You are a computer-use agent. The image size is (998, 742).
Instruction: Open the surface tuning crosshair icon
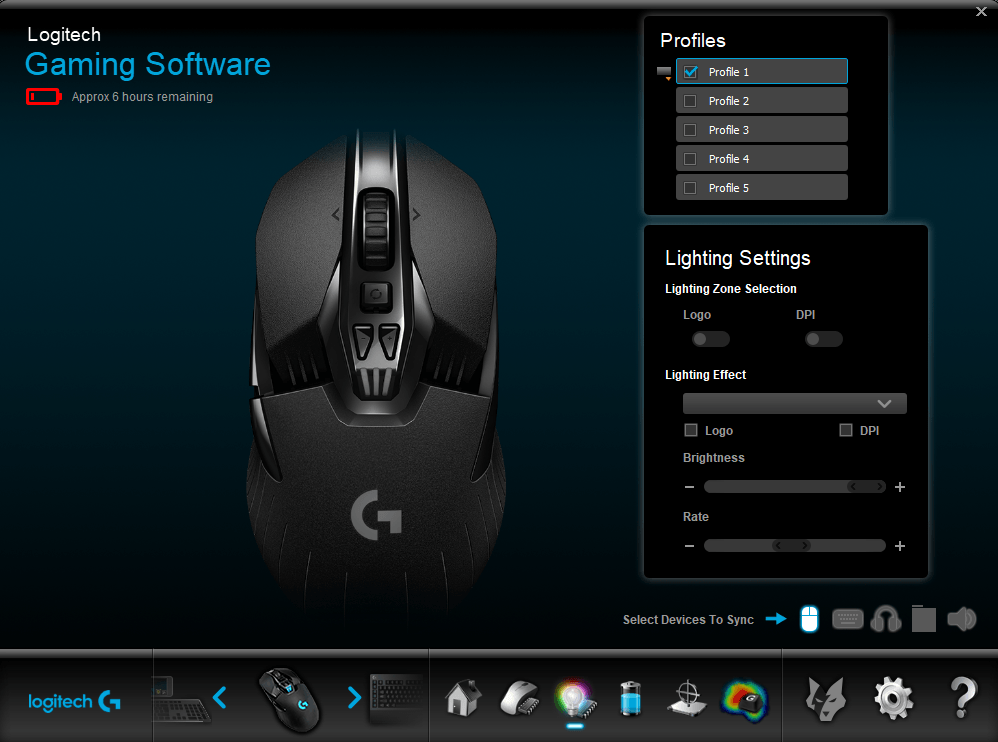pyautogui.click(x=686, y=697)
